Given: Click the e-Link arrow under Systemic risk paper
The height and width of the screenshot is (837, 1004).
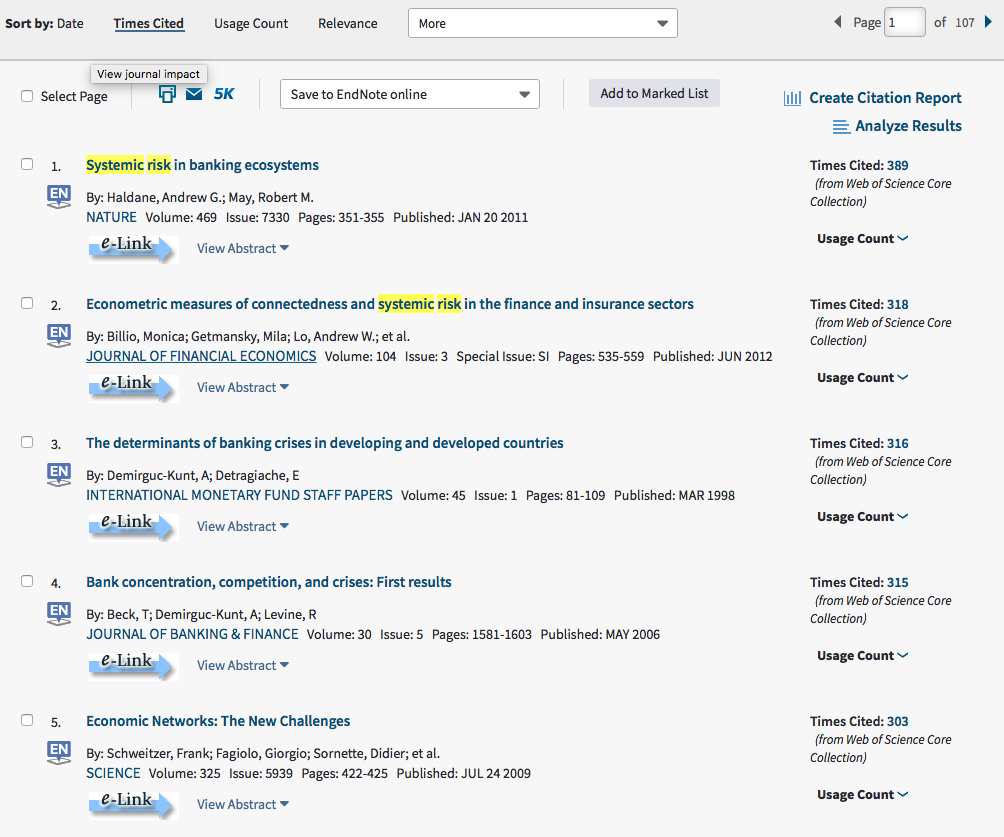Looking at the screenshot, I should pyautogui.click(x=132, y=246).
